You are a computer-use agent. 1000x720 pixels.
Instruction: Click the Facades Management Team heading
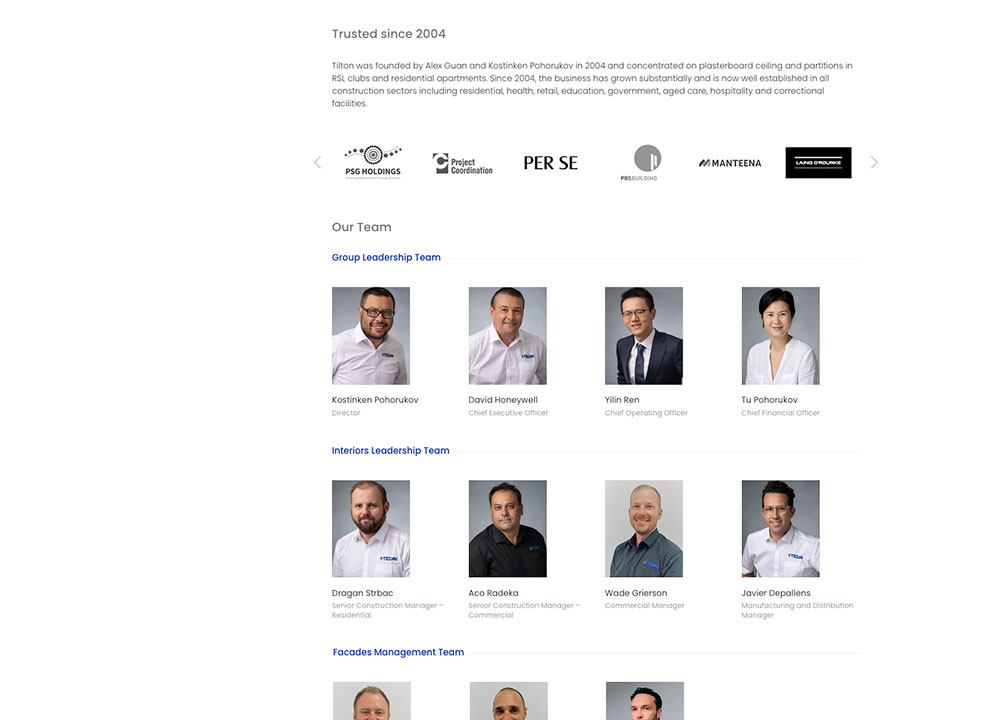coord(398,652)
